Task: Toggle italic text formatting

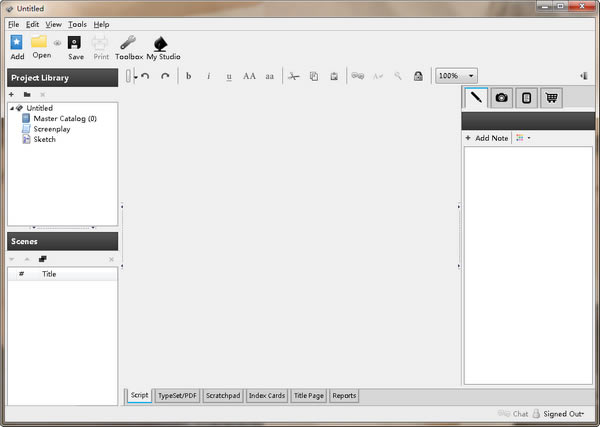Action: click(209, 76)
